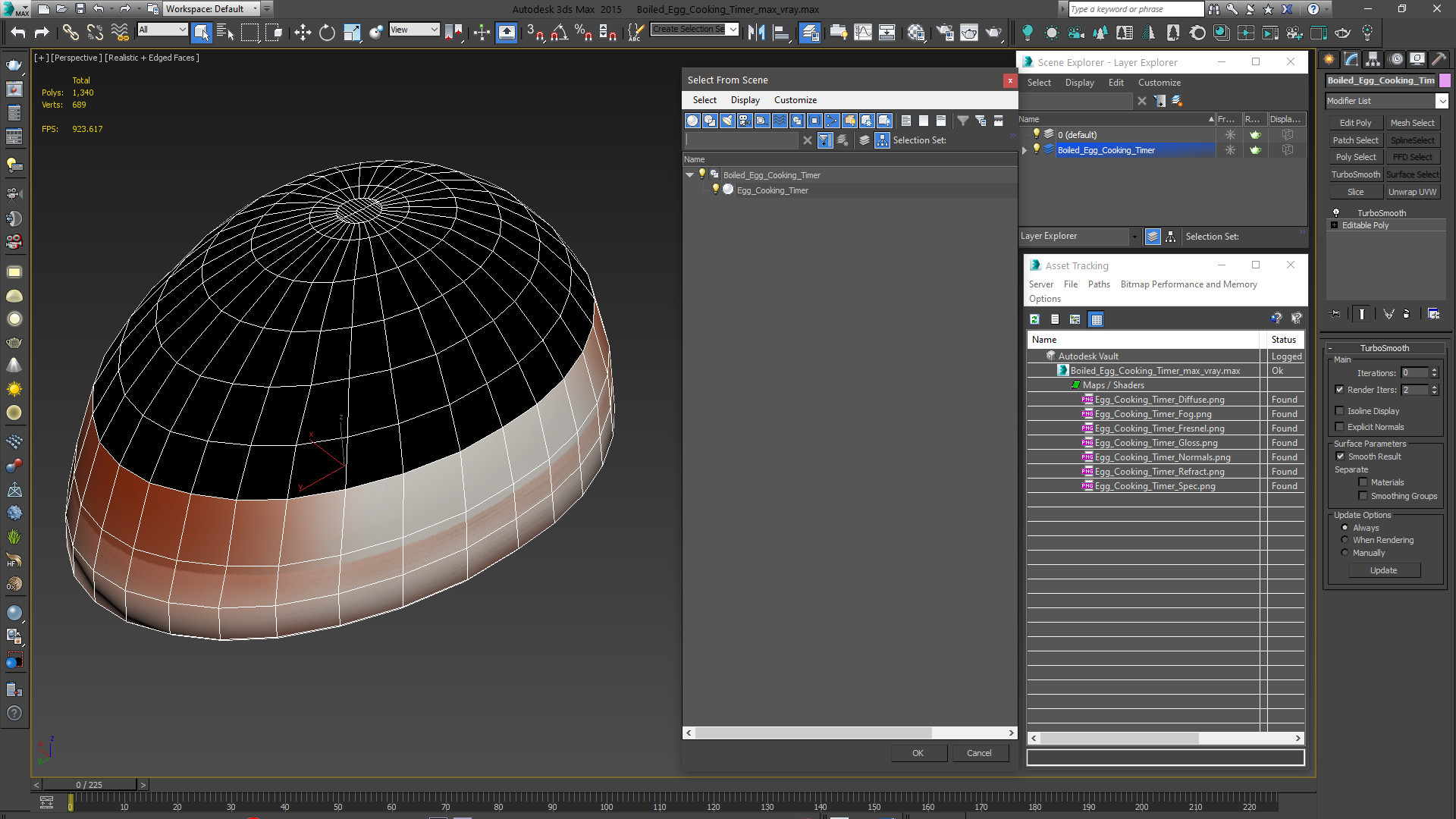Click the Update button in TurboSmooth

pos(1384,570)
